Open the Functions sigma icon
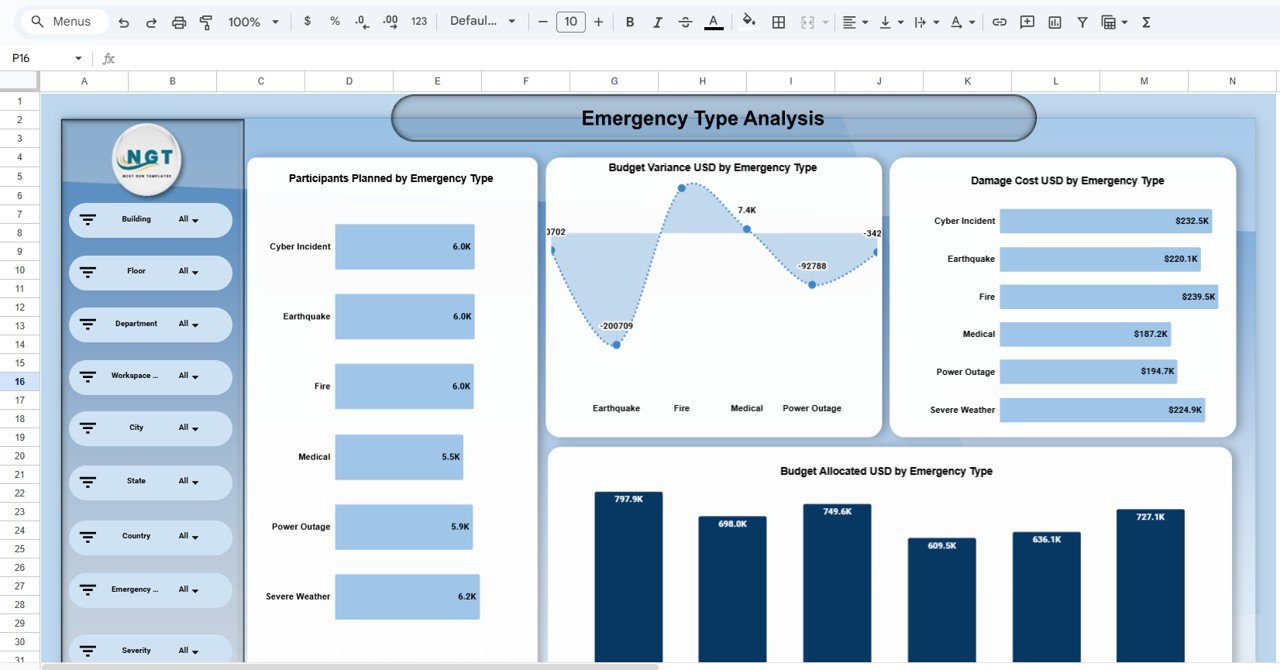 tap(1146, 22)
